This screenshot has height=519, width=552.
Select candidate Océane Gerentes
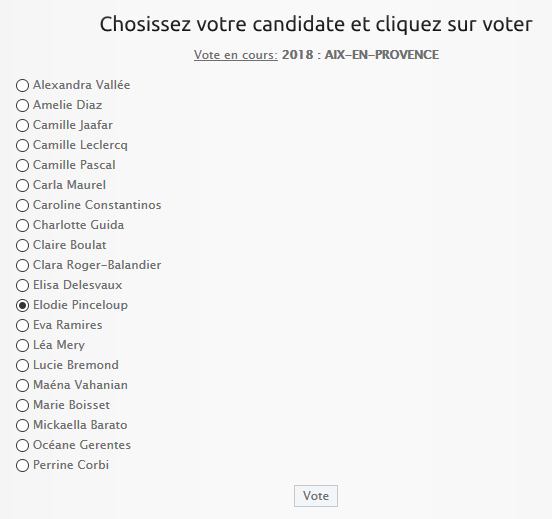[x=22, y=445]
